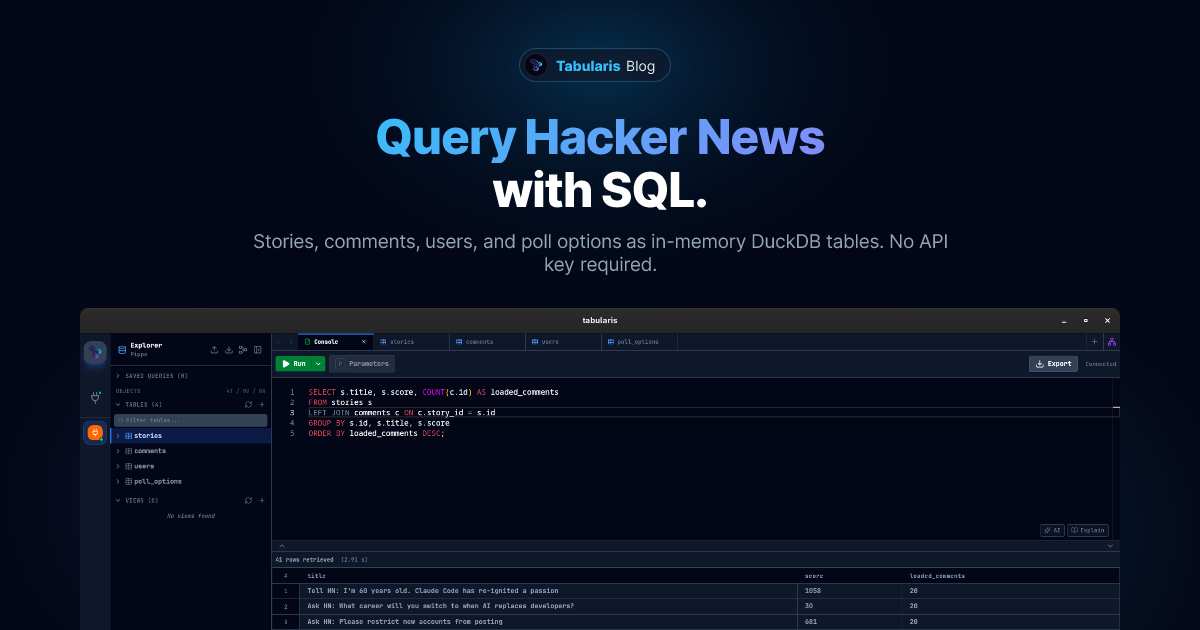
Task: Open the Run button dropdown arrow
Action: 317,364
